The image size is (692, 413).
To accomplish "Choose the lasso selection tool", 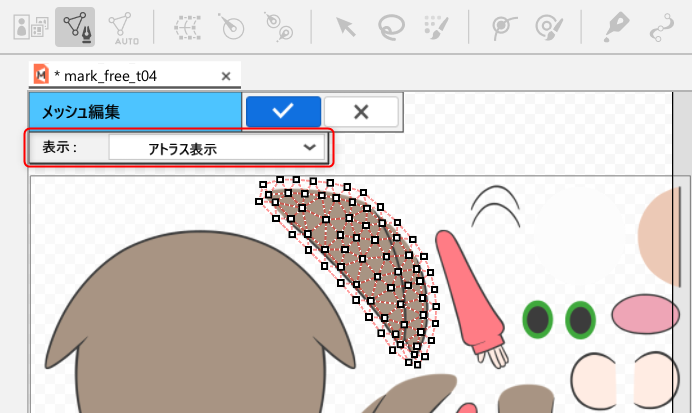I will pyautogui.click(x=390, y=24).
